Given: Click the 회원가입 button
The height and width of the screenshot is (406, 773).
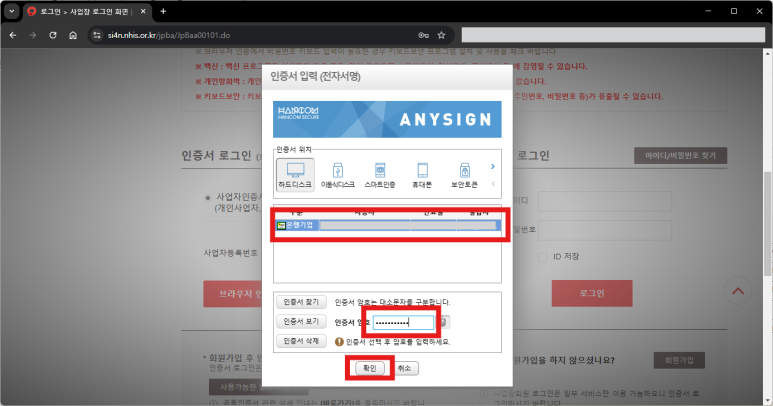Looking at the screenshot, I should (x=679, y=360).
